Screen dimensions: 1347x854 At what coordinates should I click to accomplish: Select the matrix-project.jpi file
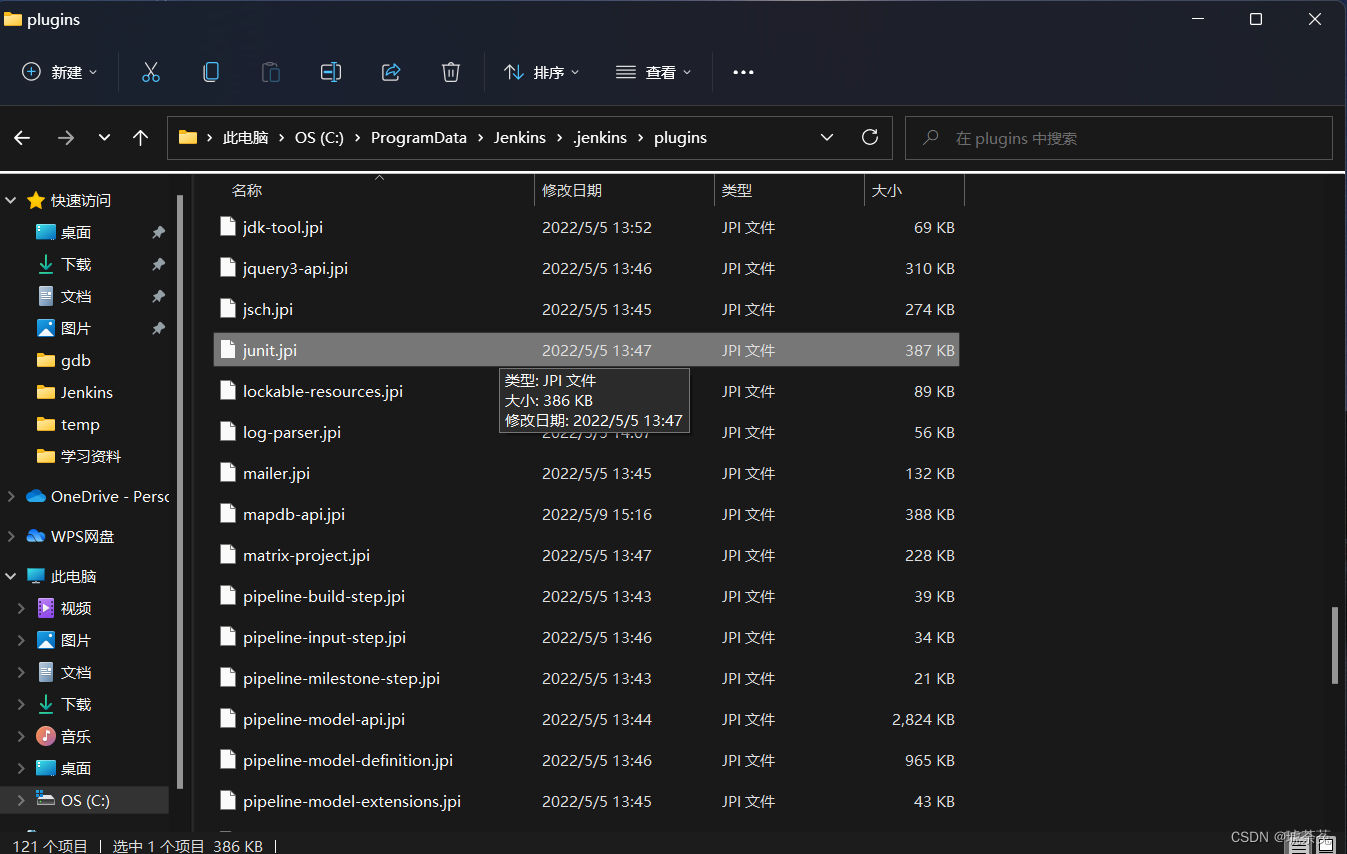[587, 555]
